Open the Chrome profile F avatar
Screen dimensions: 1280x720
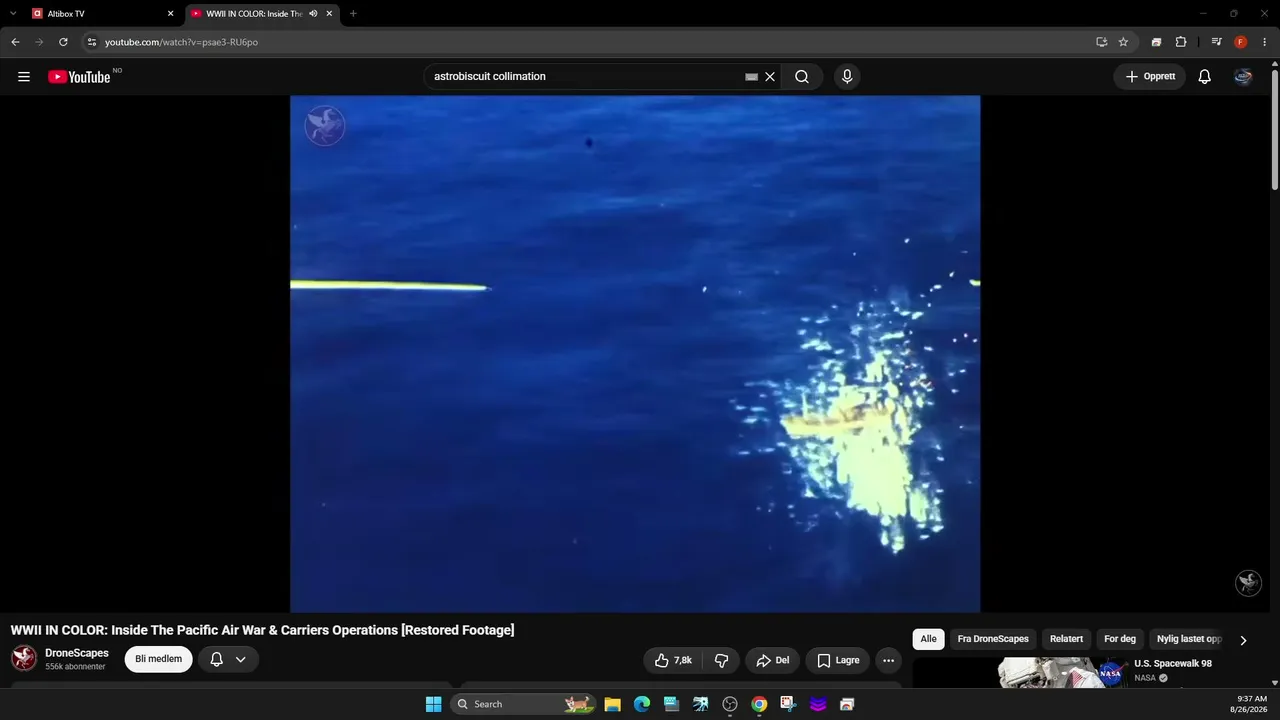1241,42
